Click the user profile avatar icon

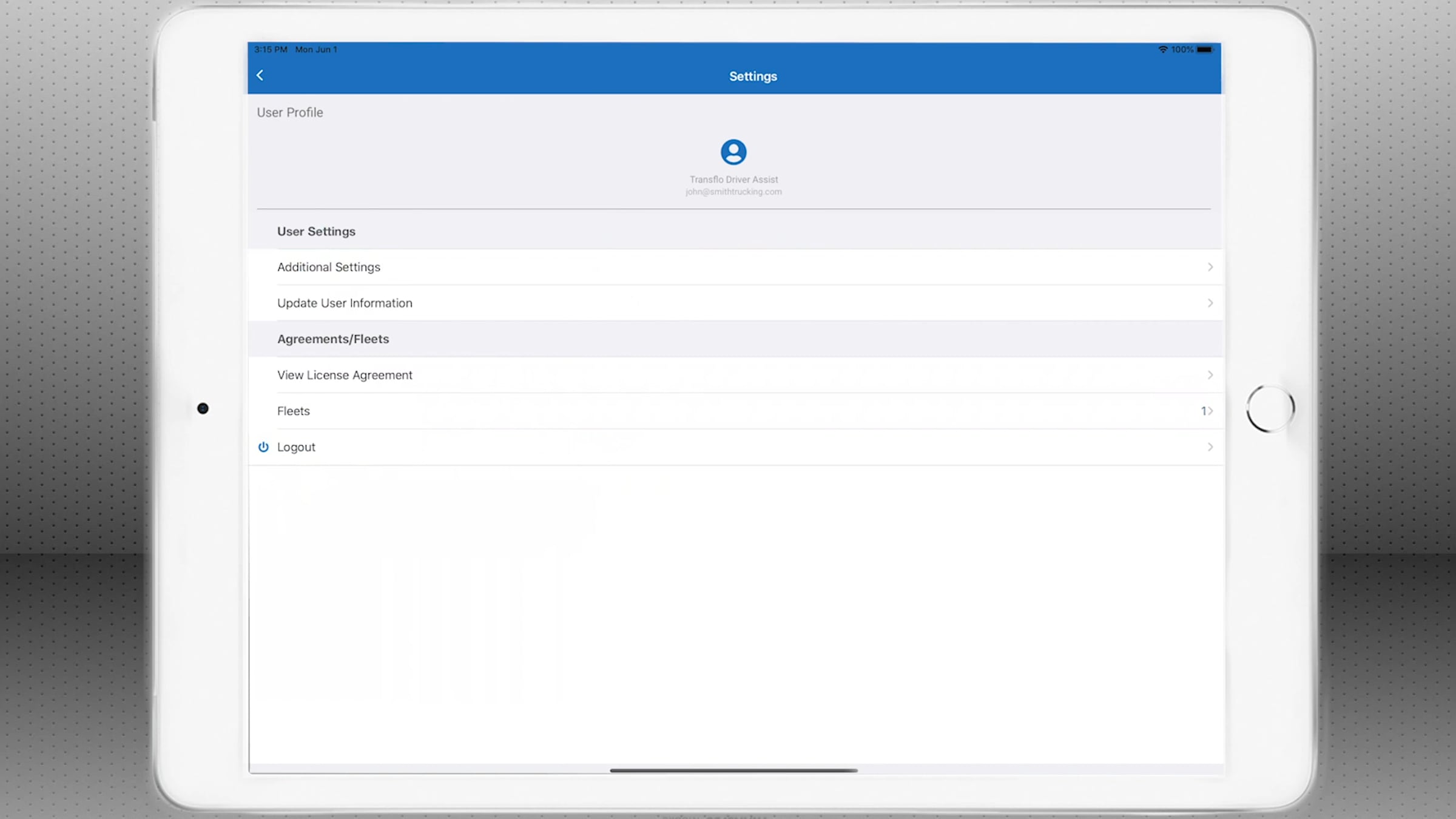coord(733,152)
